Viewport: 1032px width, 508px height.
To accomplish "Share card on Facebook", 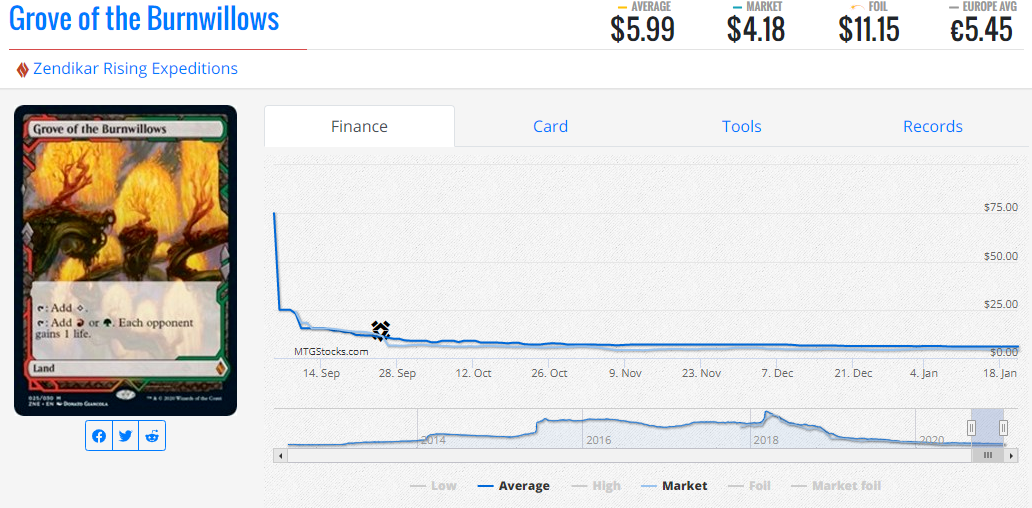I will point(99,436).
